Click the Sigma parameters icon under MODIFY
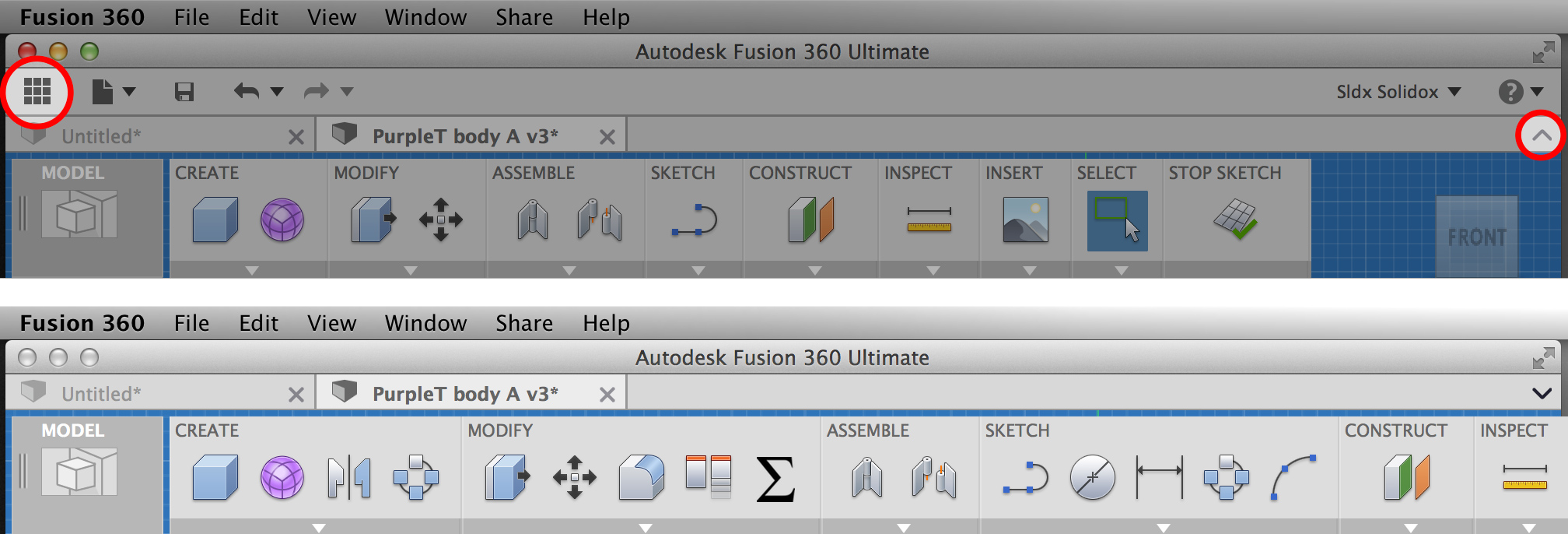This screenshot has height=534, width=1568. point(775,478)
